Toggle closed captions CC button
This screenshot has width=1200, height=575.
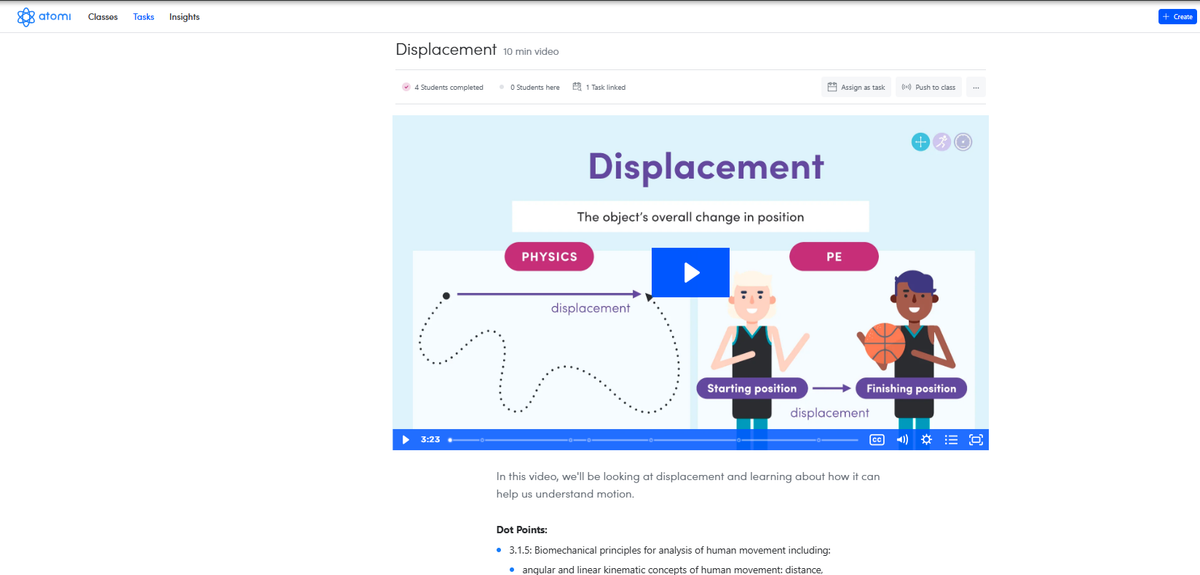(877, 440)
